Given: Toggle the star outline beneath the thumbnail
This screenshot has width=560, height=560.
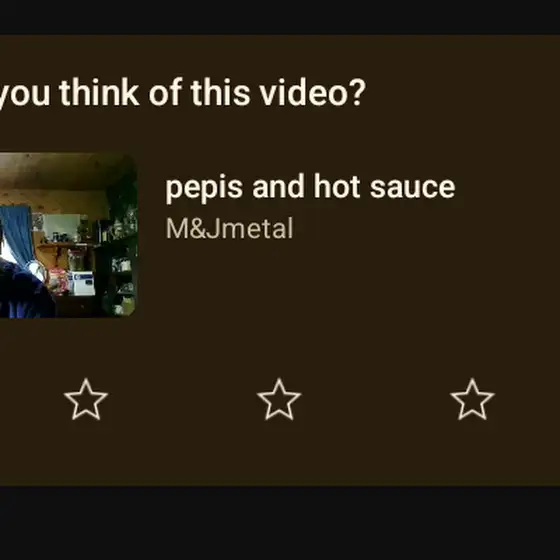Looking at the screenshot, I should click(86, 399).
